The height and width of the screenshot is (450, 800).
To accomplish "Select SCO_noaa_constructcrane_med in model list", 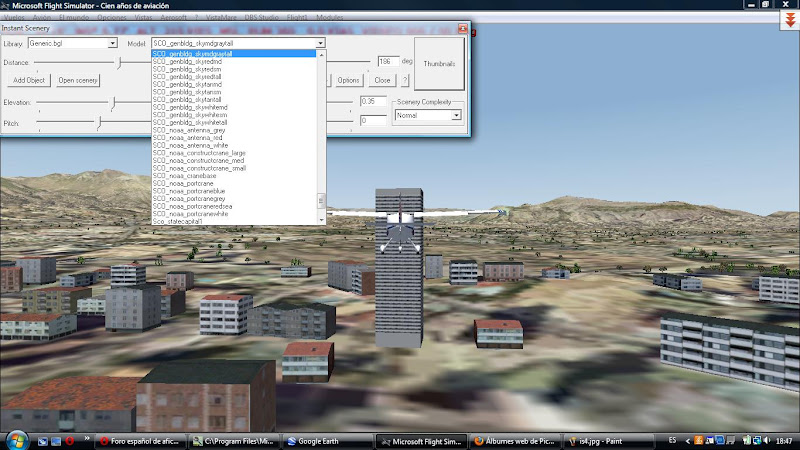I will coord(234,160).
